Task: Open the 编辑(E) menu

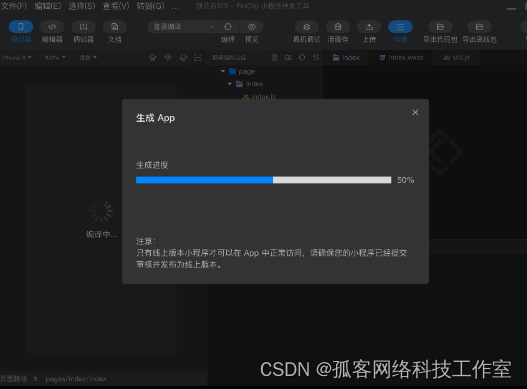Action: (x=48, y=6)
